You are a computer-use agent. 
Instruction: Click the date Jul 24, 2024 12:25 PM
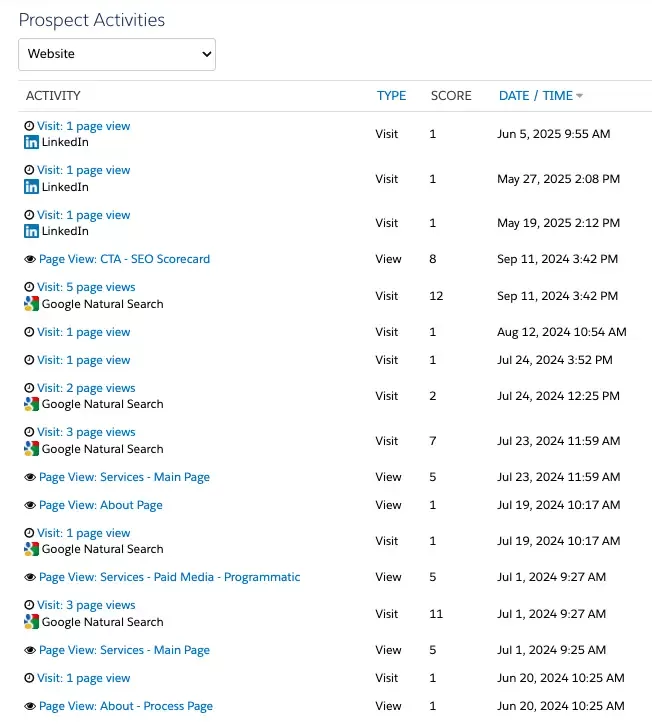click(558, 396)
